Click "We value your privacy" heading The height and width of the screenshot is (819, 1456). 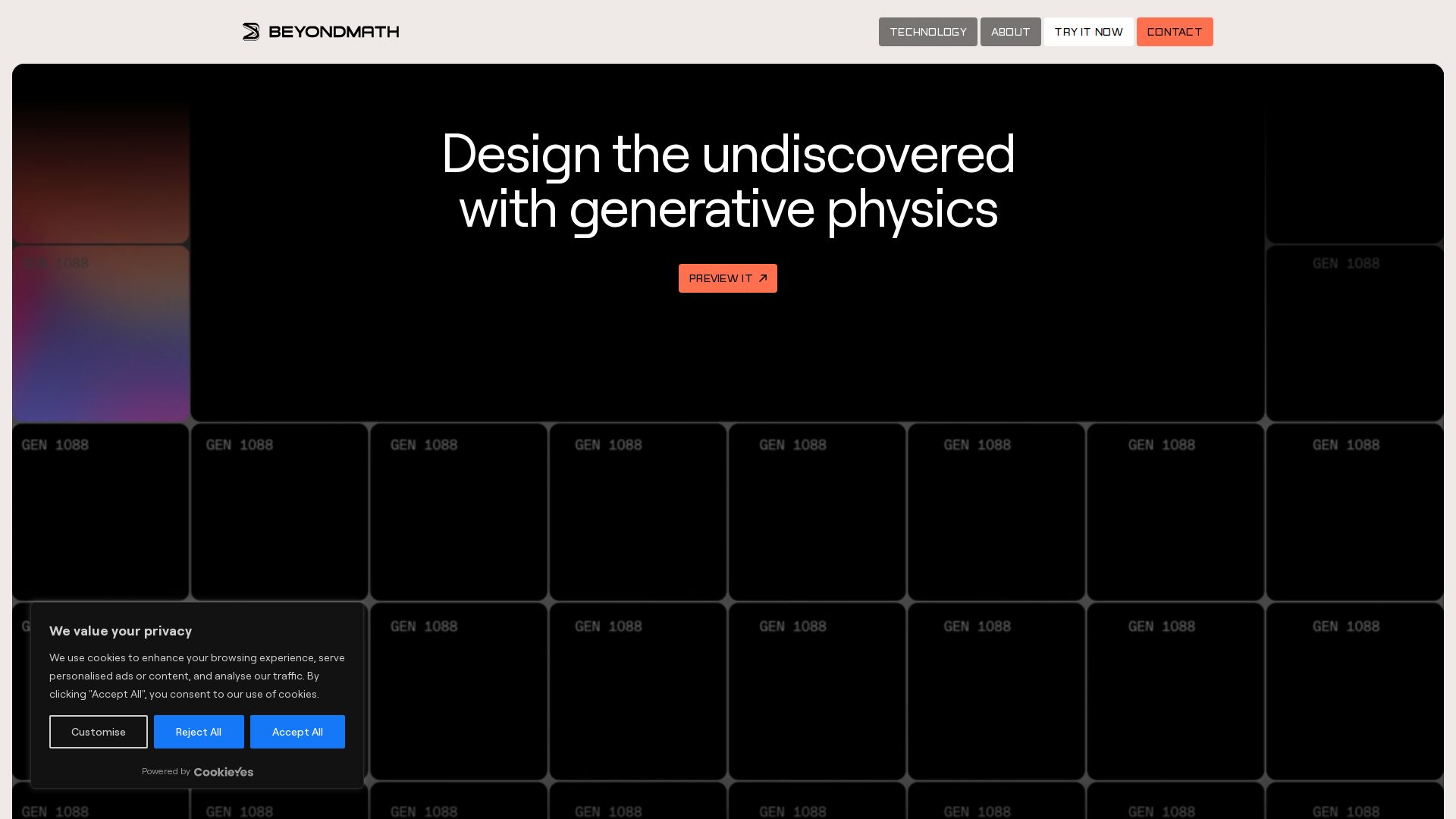click(x=121, y=631)
